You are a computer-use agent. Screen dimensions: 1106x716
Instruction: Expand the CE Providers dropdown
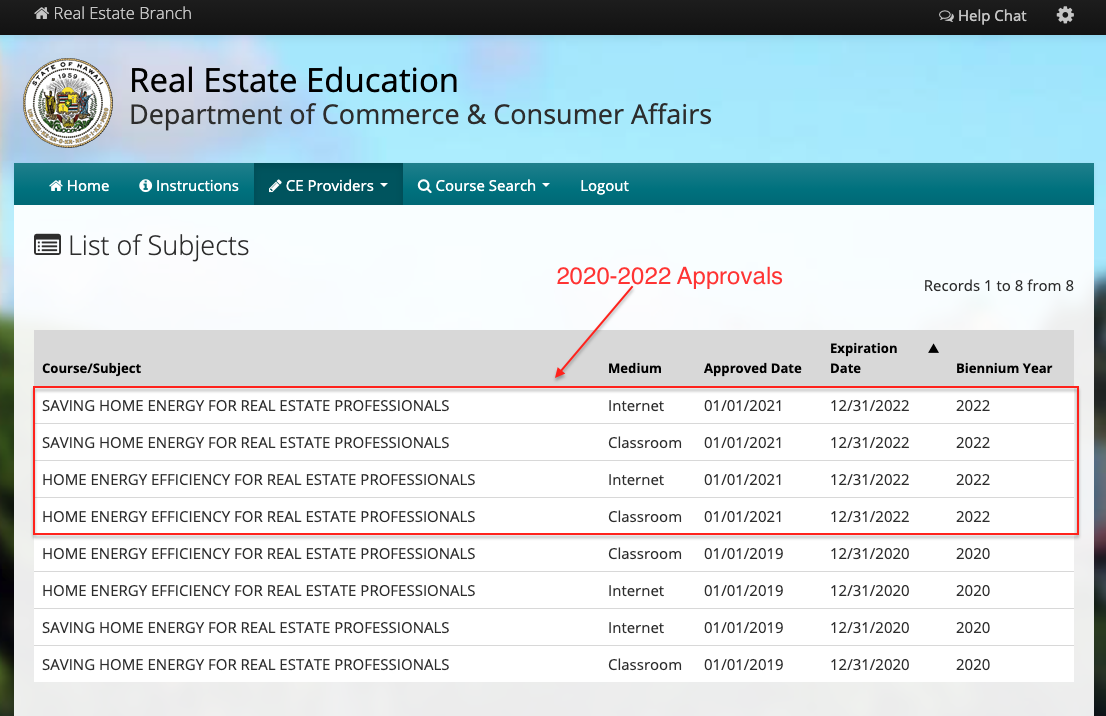coord(327,185)
